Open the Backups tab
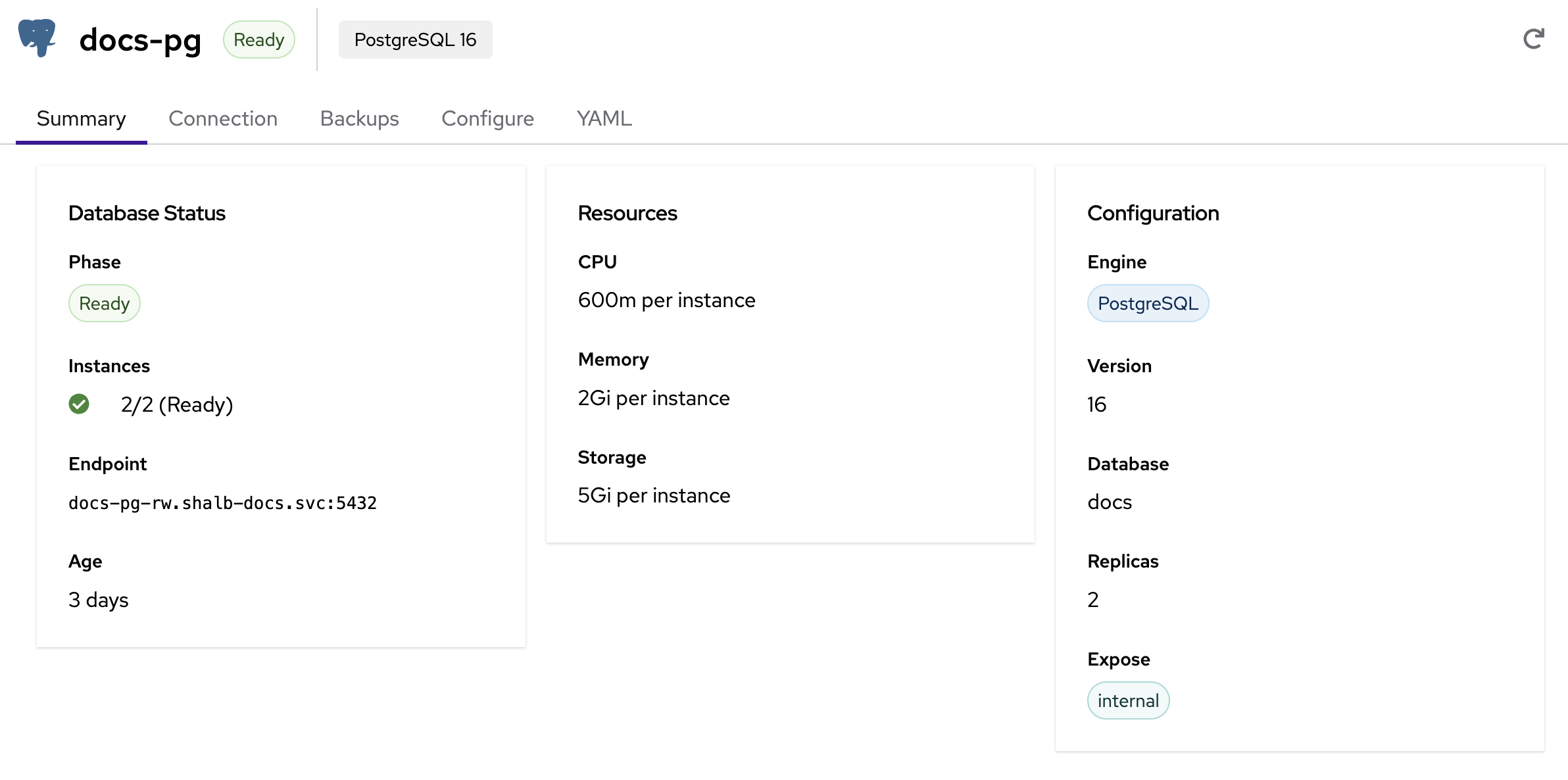1568x780 pixels. [359, 118]
